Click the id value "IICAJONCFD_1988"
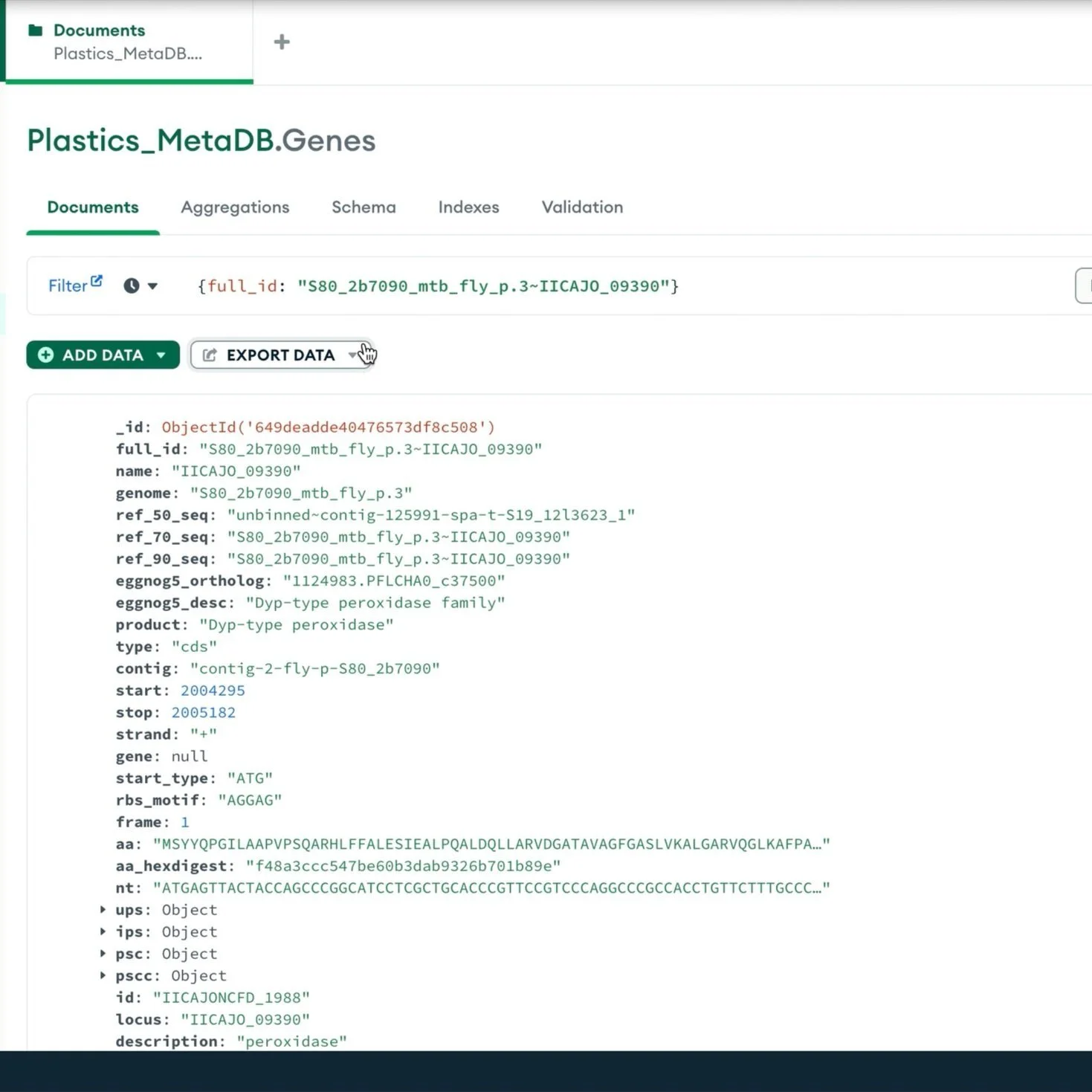The height and width of the screenshot is (1092, 1092). coord(231,997)
